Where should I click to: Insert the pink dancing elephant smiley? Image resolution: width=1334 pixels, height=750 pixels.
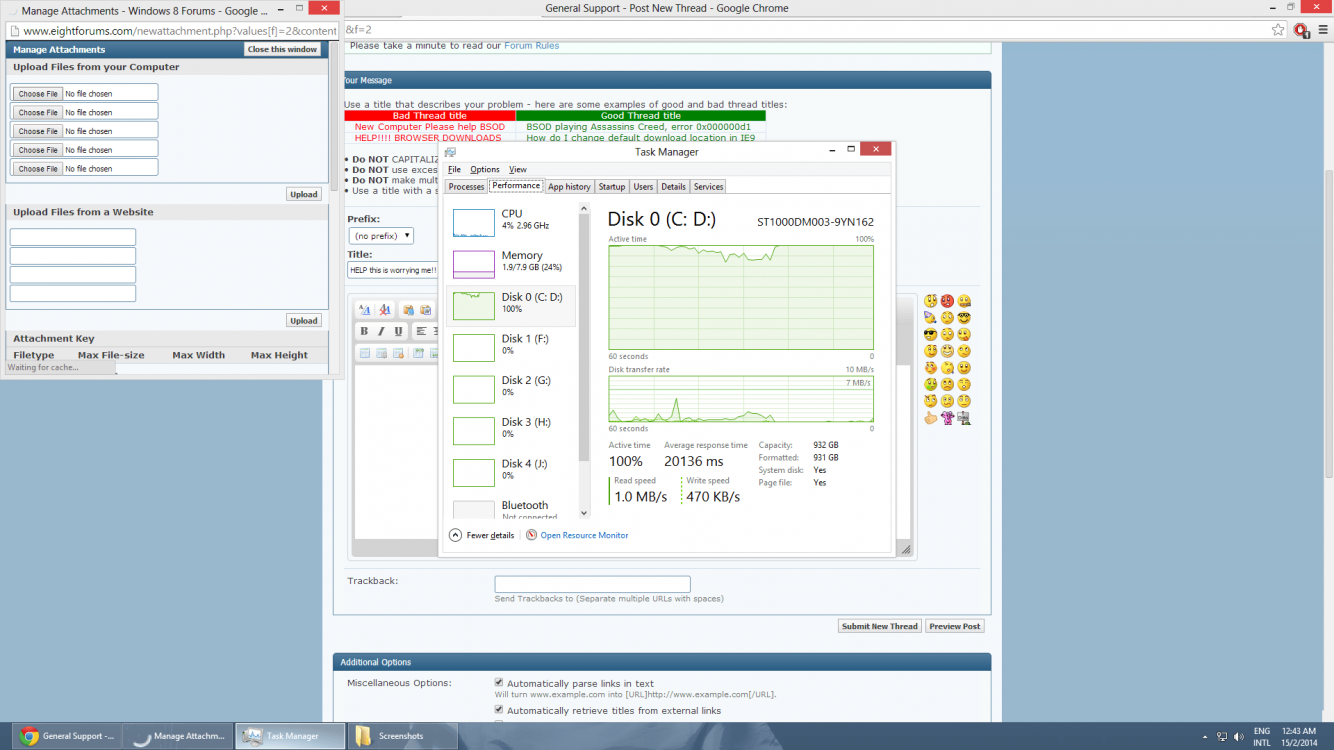click(947, 417)
